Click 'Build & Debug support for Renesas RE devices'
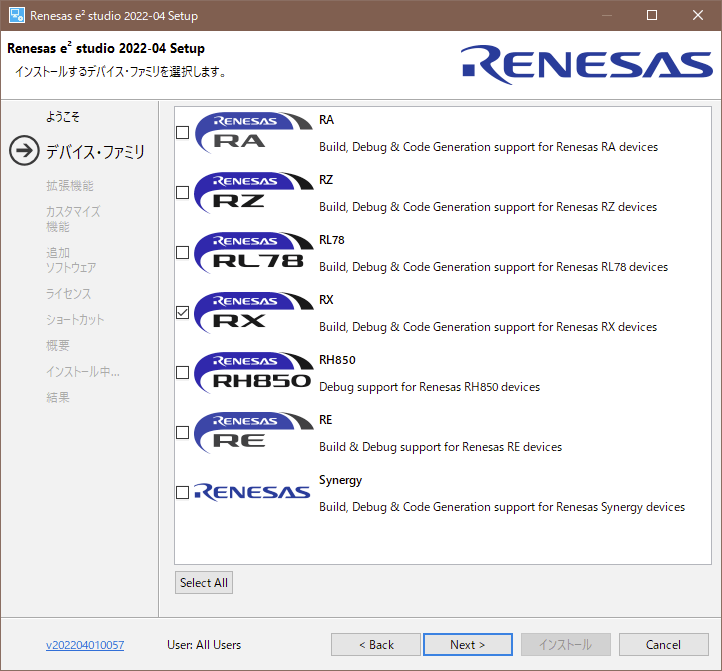 tap(441, 447)
